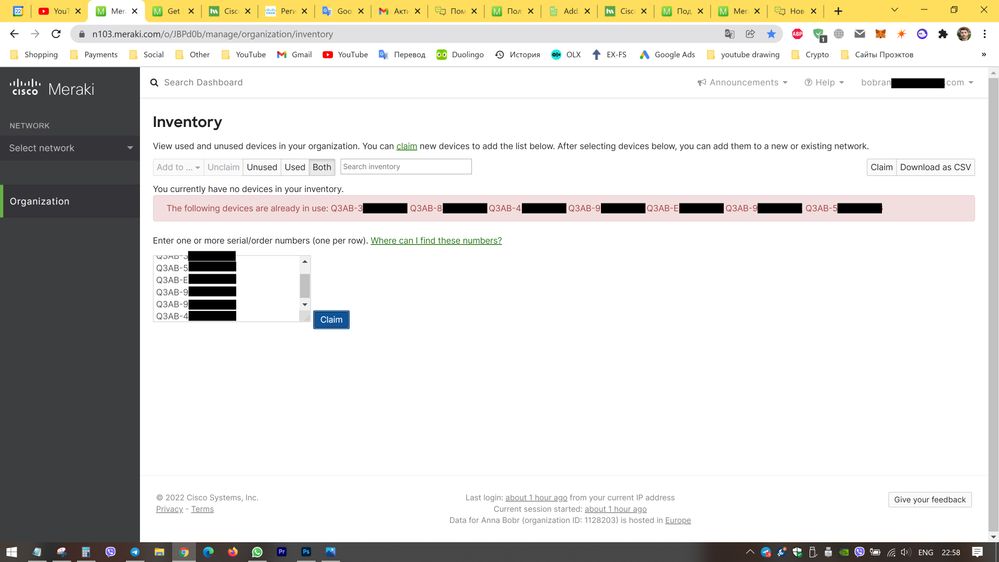Open File Explorer from the taskbar
Viewport: 999px width, 562px height.
tap(159, 552)
